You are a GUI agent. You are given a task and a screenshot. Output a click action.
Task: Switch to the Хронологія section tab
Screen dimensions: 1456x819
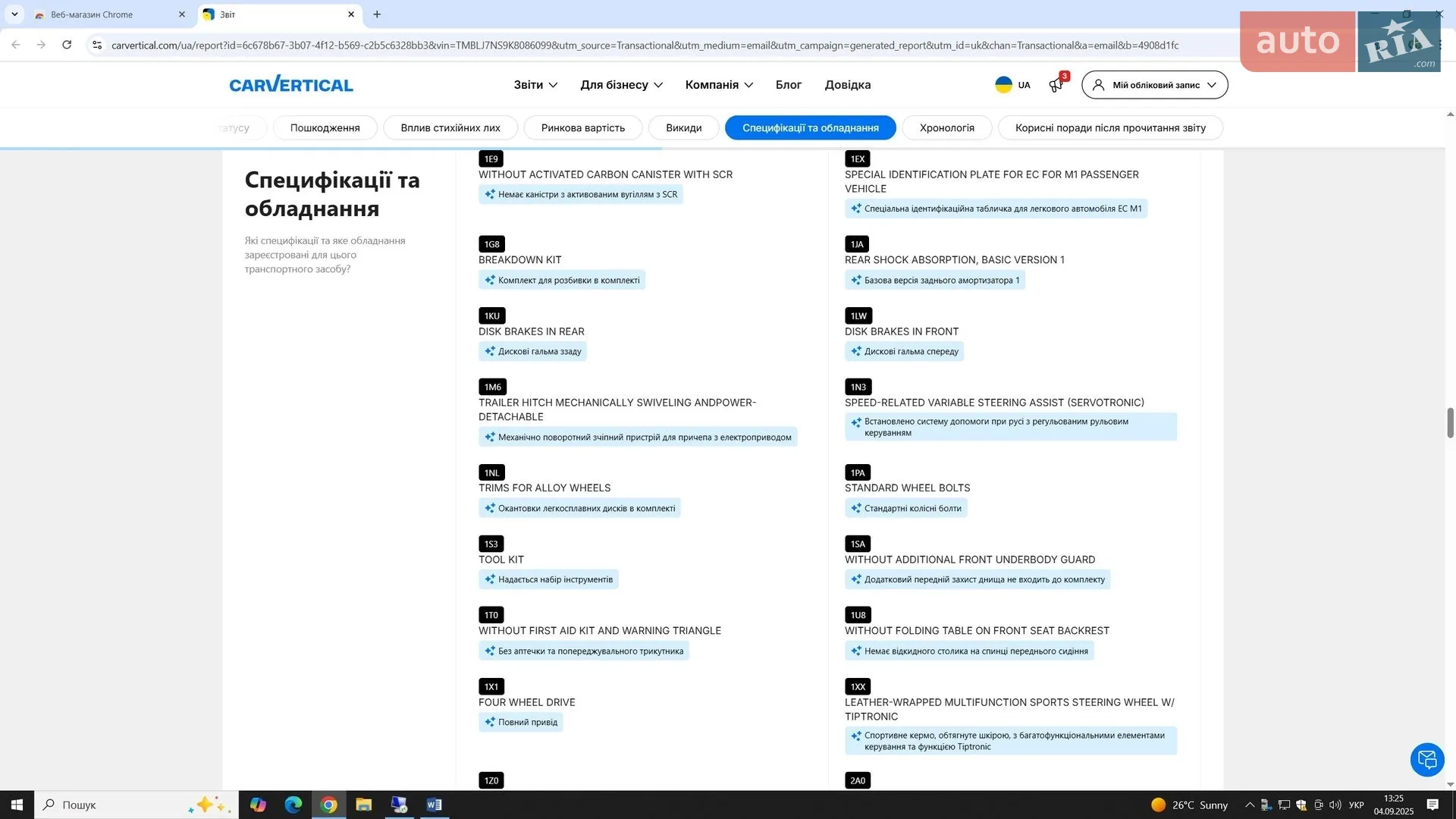(946, 127)
